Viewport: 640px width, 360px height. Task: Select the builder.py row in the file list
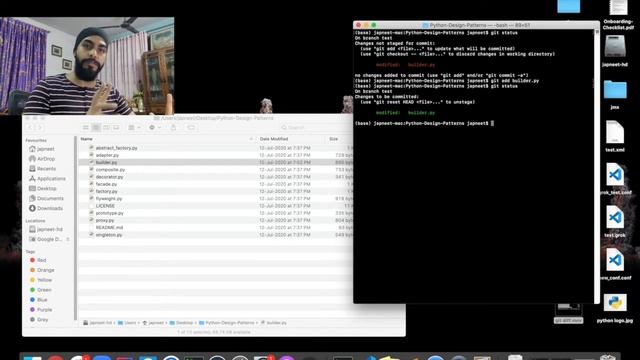click(216, 162)
